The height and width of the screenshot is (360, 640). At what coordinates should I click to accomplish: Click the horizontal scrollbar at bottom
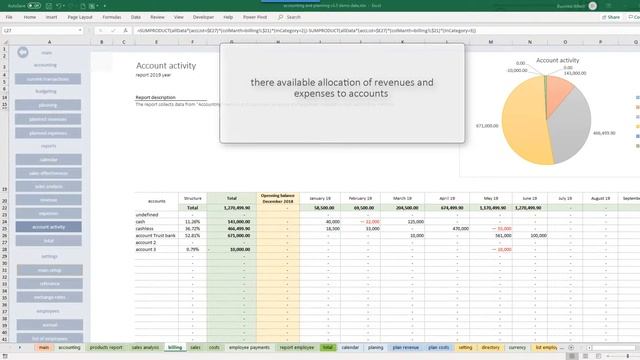click(614, 347)
